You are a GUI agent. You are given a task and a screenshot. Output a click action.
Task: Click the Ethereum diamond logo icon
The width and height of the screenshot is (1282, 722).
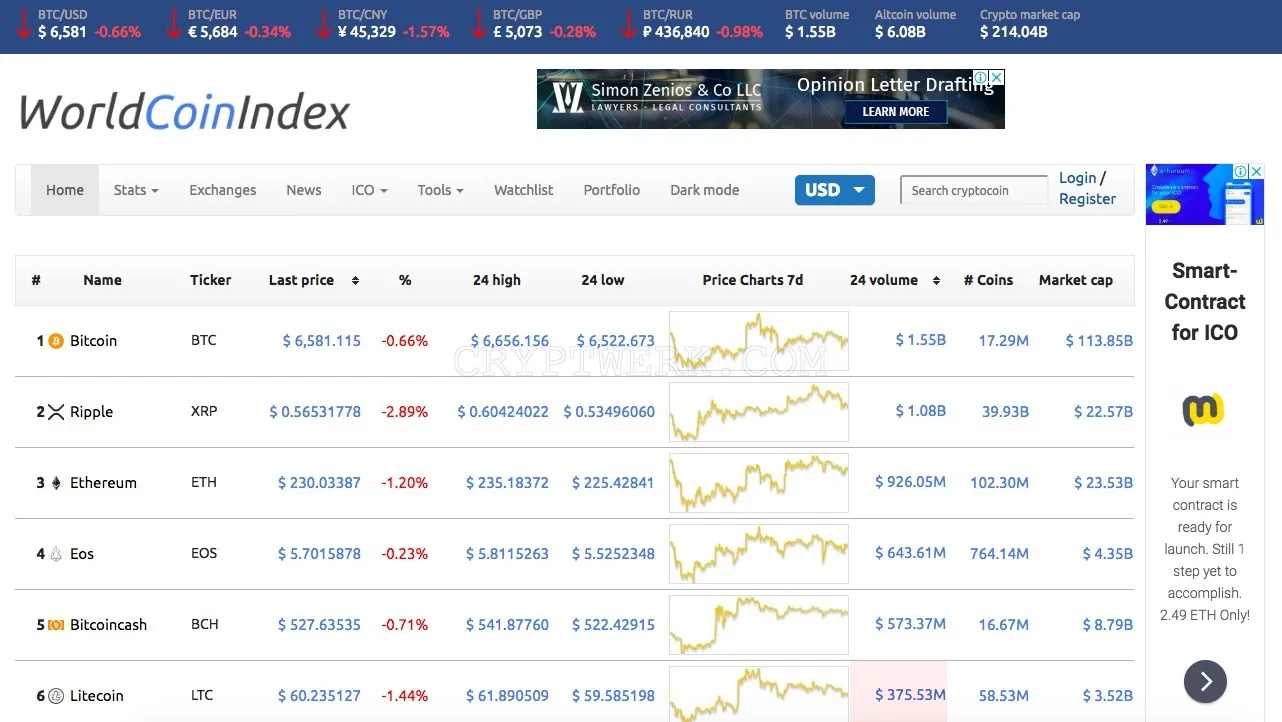[x=56, y=483]
